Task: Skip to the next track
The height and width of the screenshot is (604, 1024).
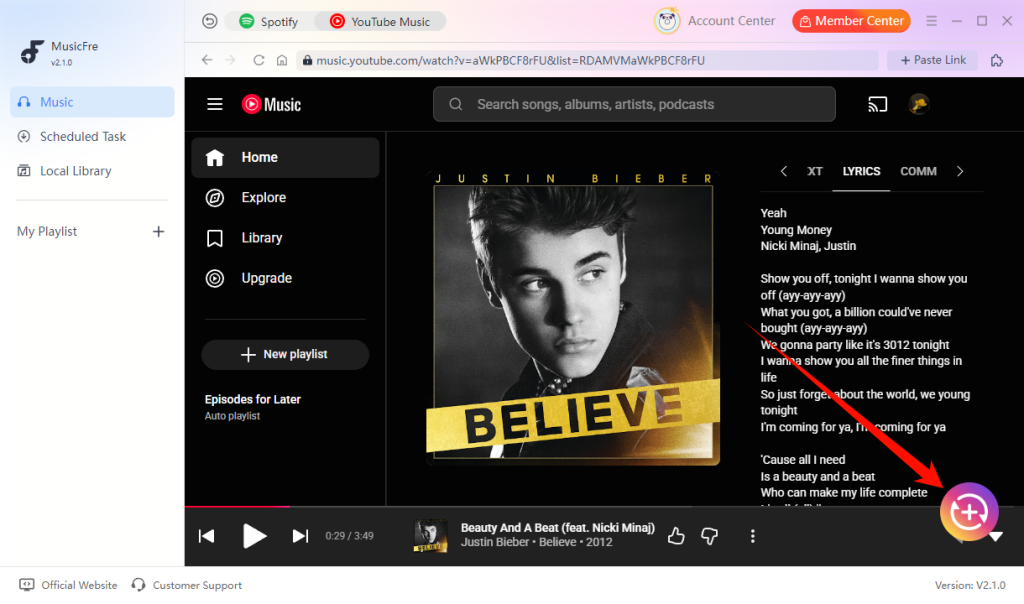Action: (x=300, y=536)
